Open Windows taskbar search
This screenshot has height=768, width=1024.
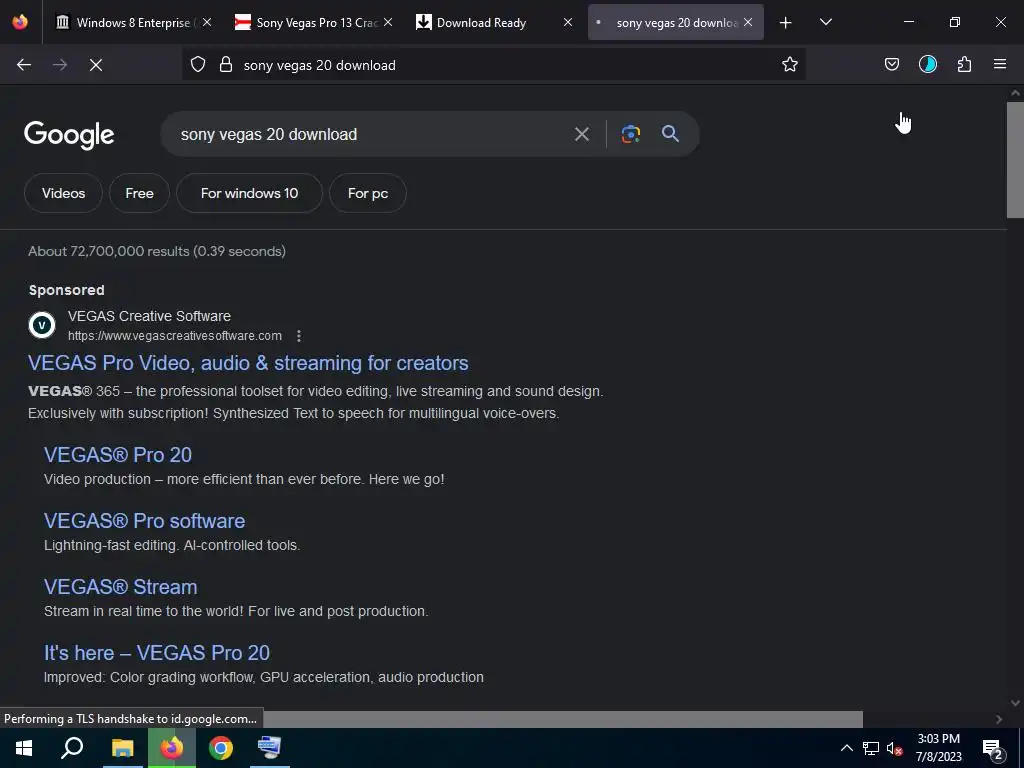[72, 748]
